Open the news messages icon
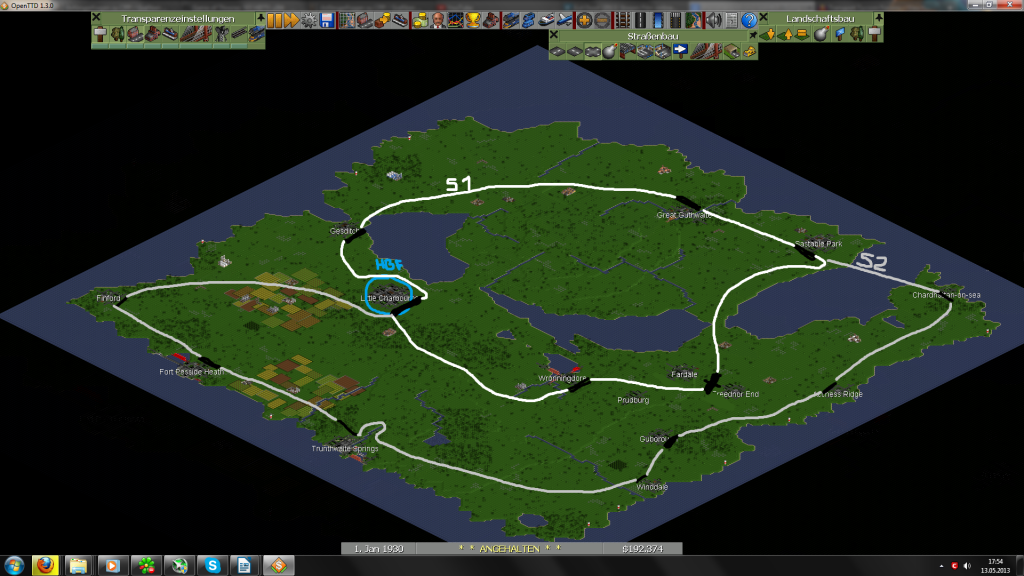Image resolution: width=1024 pixels, height=576 pixels. (x=731, y=20)
